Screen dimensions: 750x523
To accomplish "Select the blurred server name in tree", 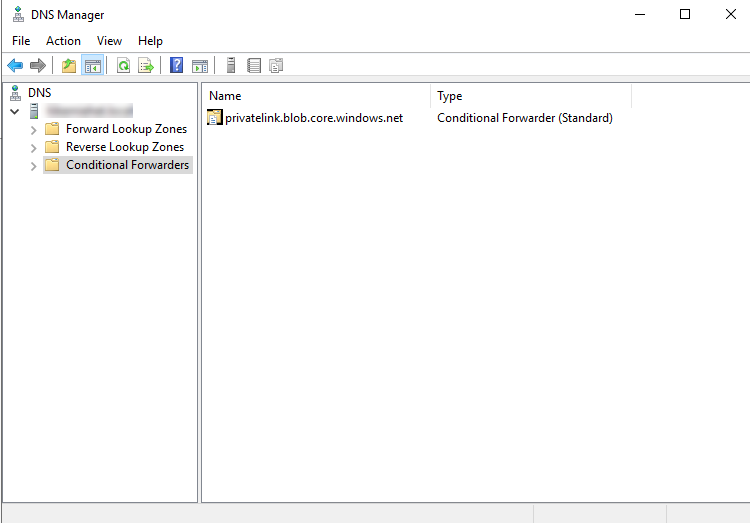I will point(89,111).
